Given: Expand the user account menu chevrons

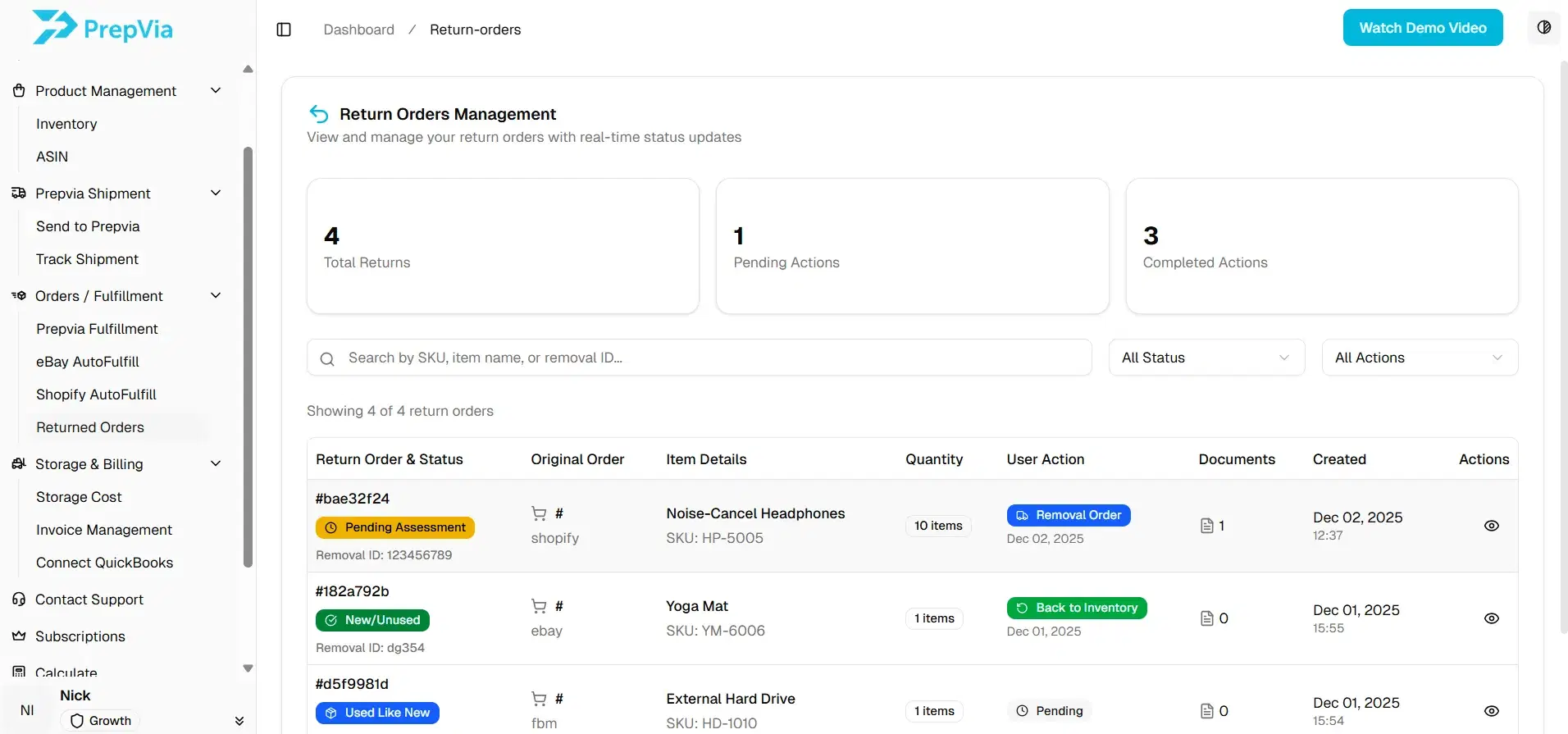Looking at the screenshot, I should (x=239, y=721).
